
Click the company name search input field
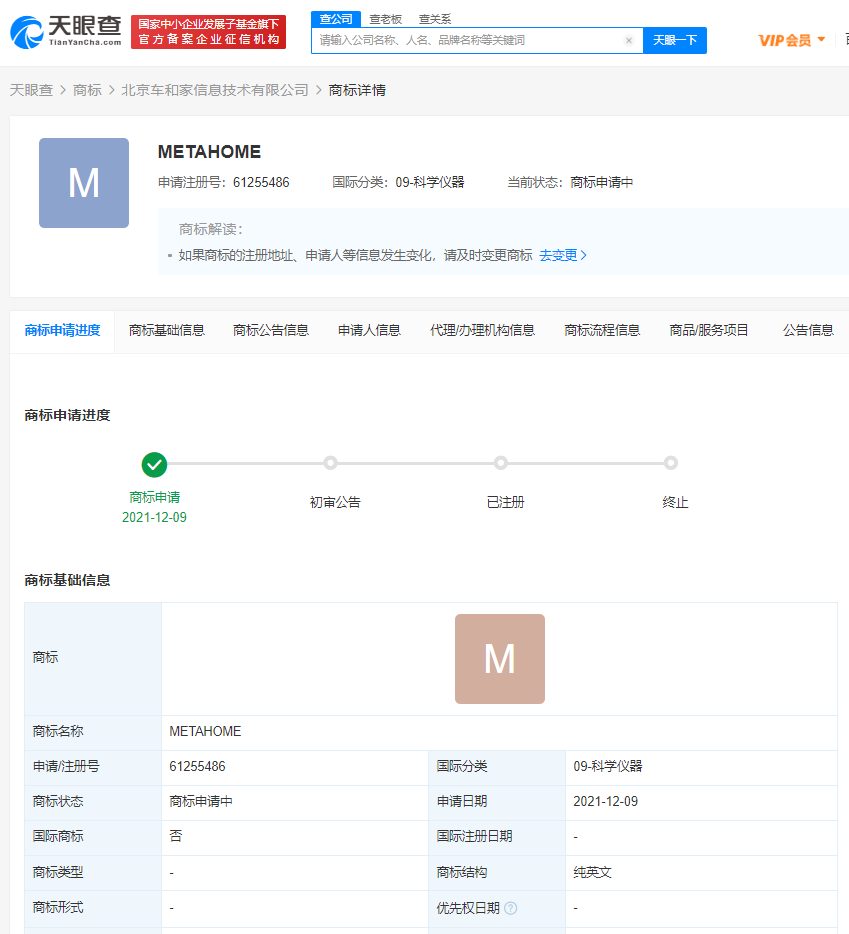pos(468,41)
